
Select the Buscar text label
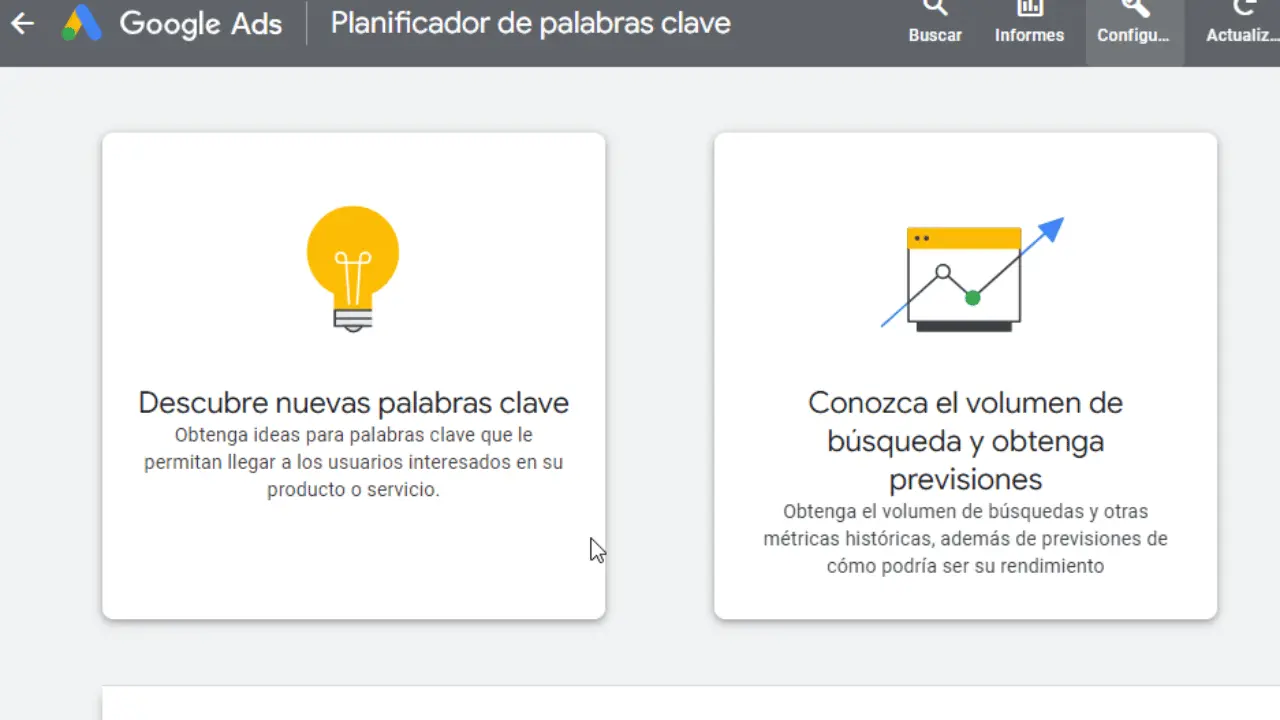point(935,35)
